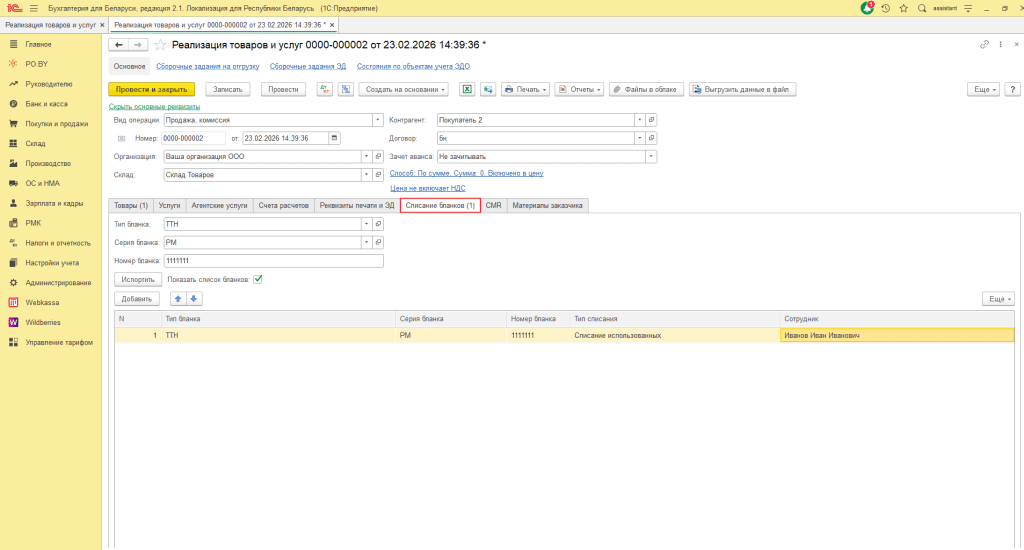This screenshot has height=550, width=1024.
Task: Uncheck 'Показать список бланков' checkbox
Action: 258,279
